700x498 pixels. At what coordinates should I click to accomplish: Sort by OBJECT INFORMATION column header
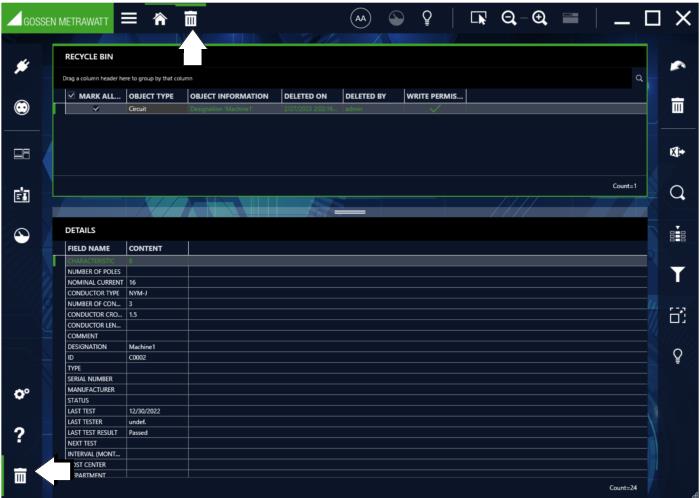click(235, 96)
